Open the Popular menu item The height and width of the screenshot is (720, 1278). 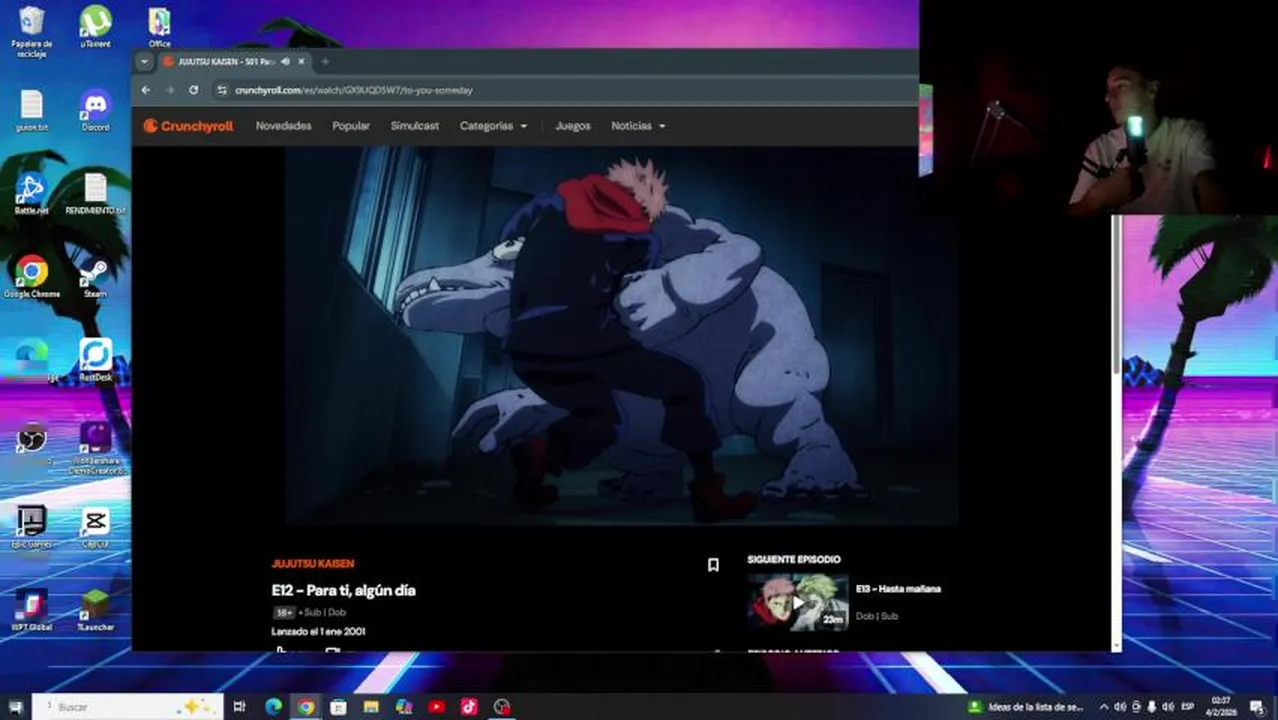[351, 126]
